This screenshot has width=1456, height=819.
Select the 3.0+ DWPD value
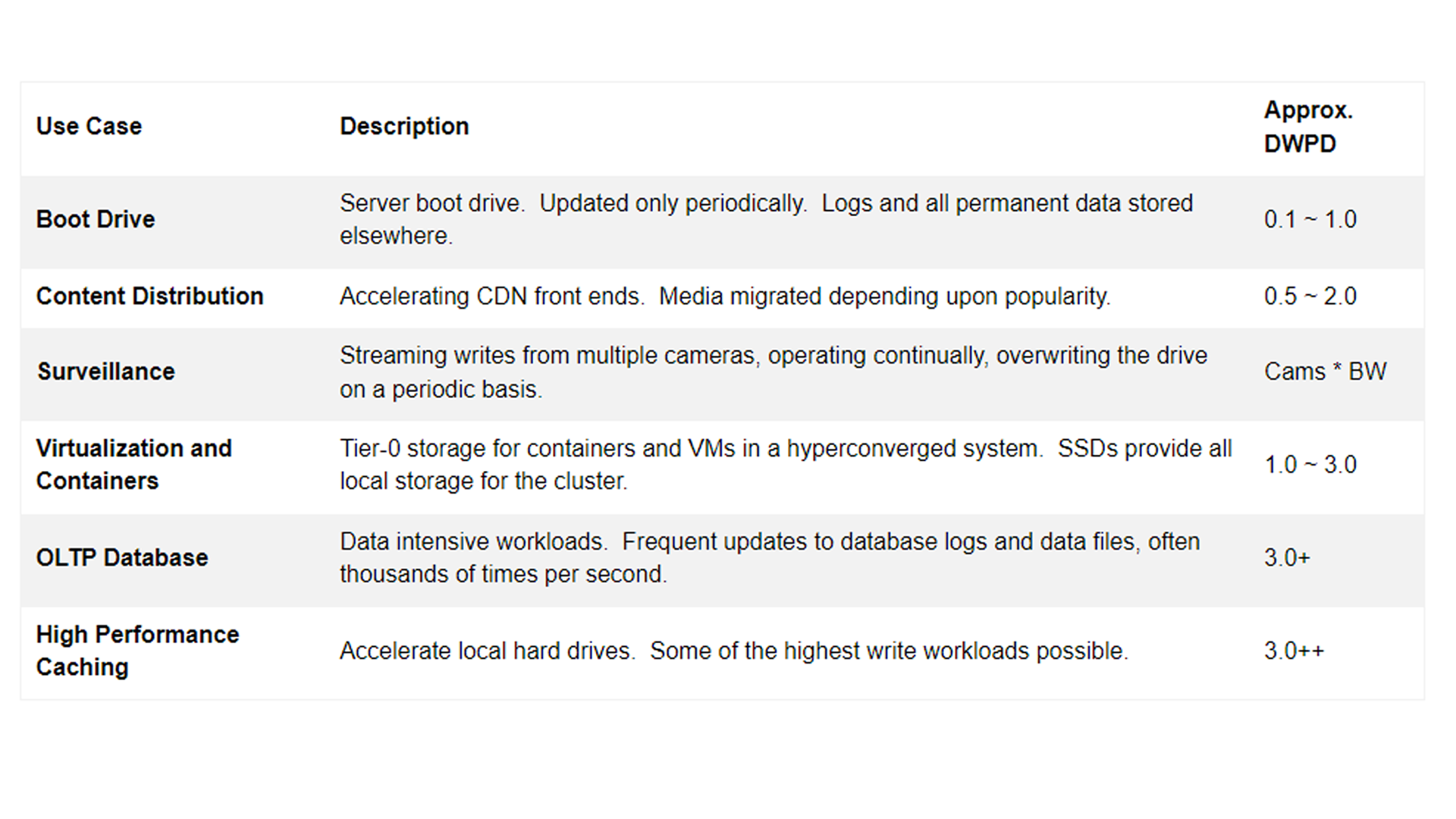1287,557
